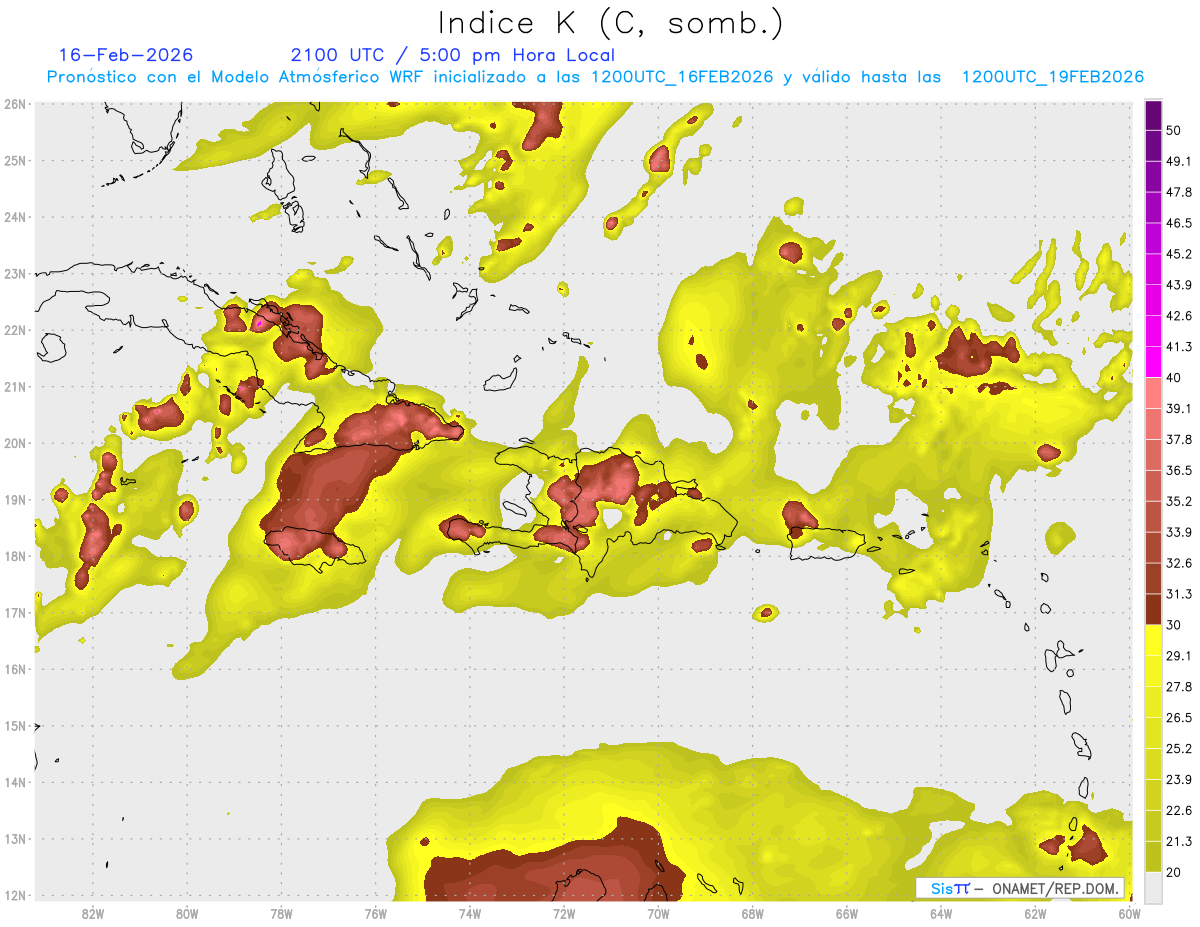Click the colorbar value '47.8'
Viewport: 1200px width, 927px height.
[x=1180, y=192]
